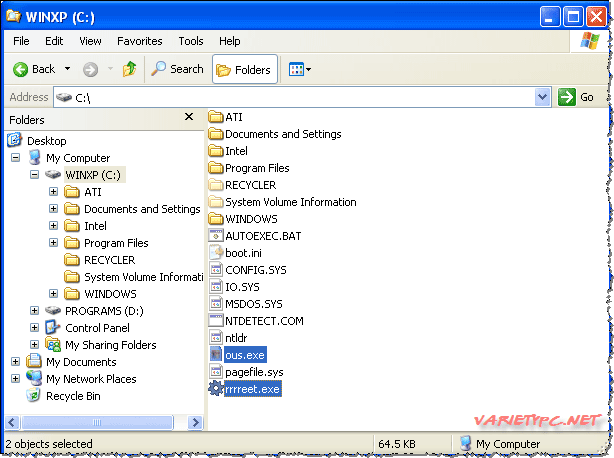This screenshot has width=614, height=458.
Task: Click the My Network Places icon
Action: tap(34, 378)
